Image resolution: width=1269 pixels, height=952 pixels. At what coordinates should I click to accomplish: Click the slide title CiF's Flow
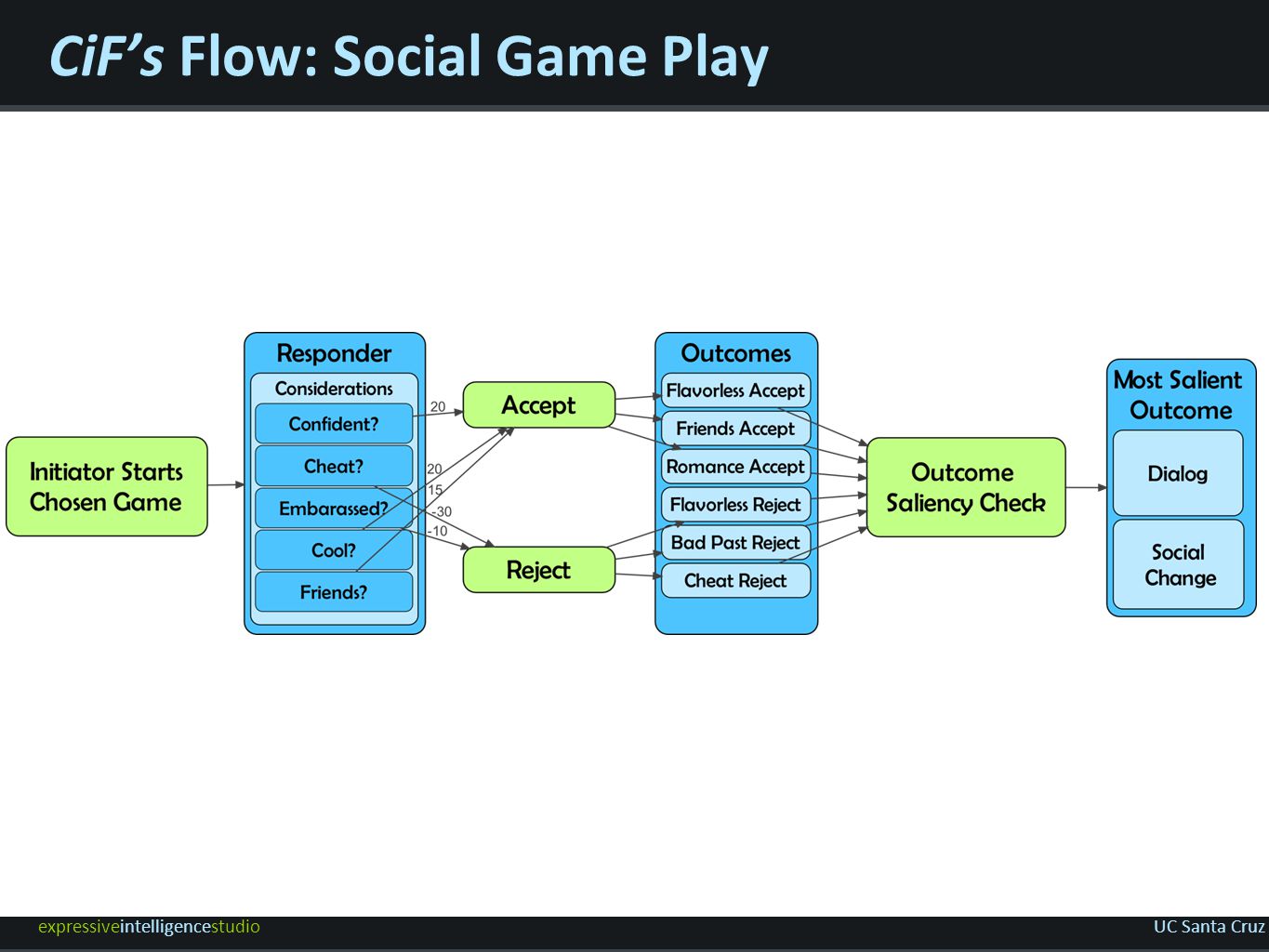click(408, 56)
